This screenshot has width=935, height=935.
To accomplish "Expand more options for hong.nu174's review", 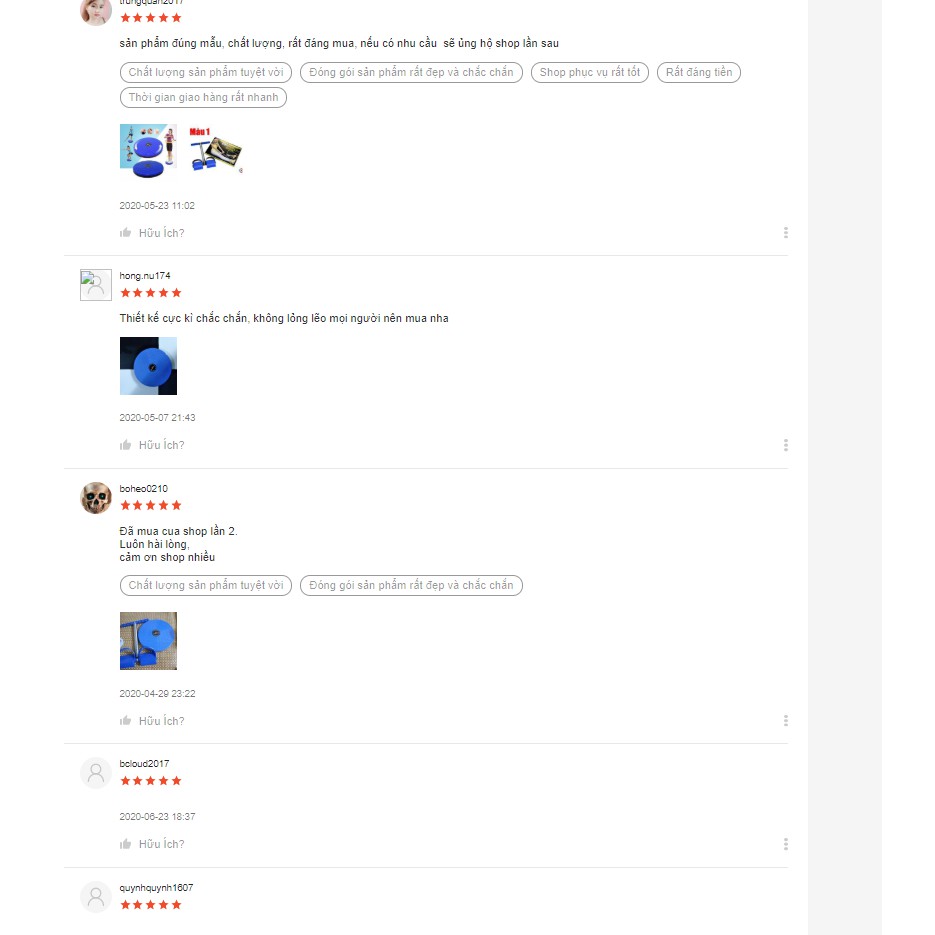I will (786, 445).
